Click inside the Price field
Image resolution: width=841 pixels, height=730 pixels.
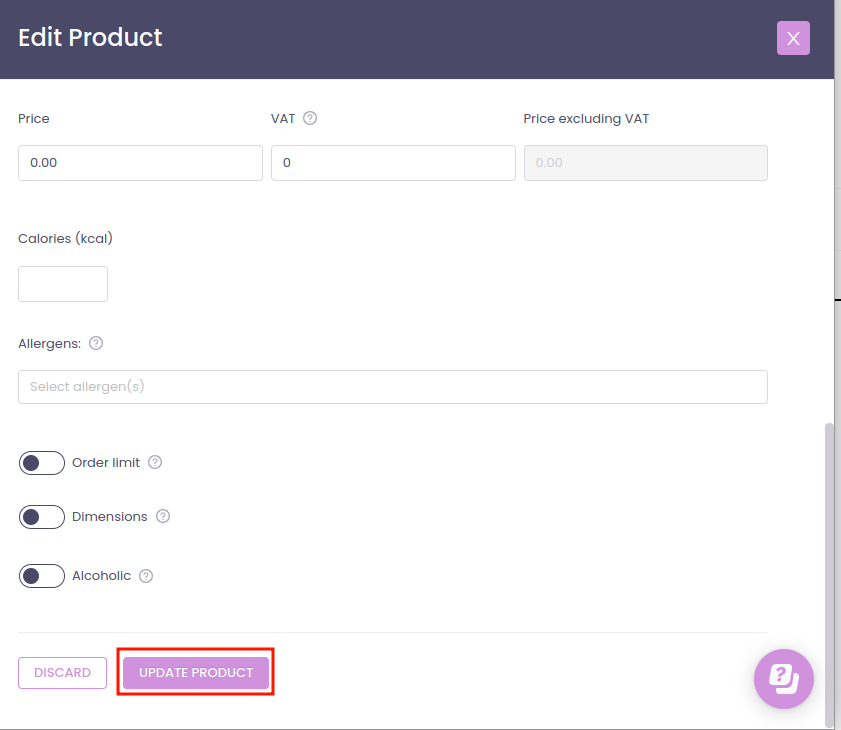[140, 162]
